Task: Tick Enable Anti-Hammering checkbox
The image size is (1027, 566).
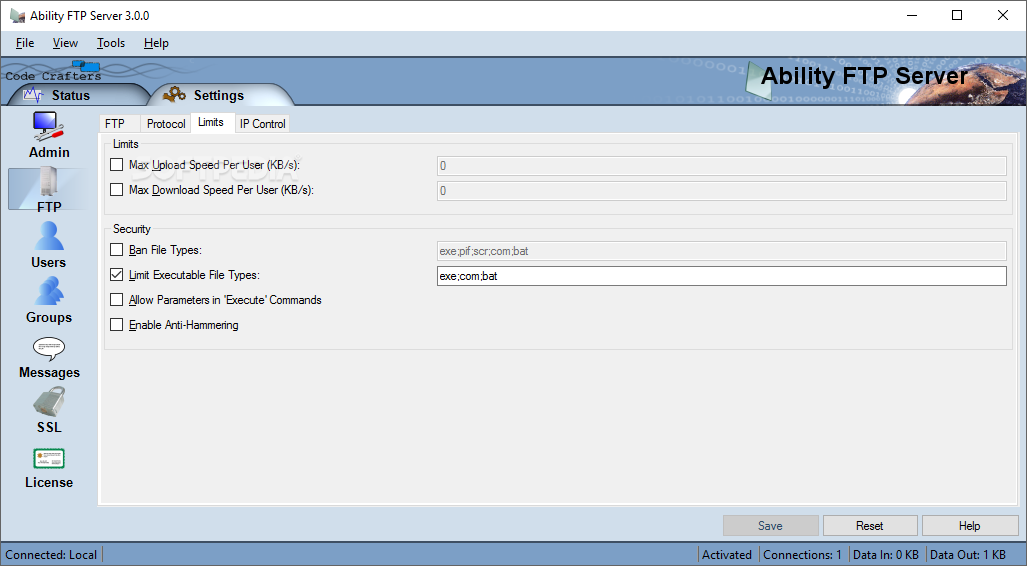Action: 117,325
